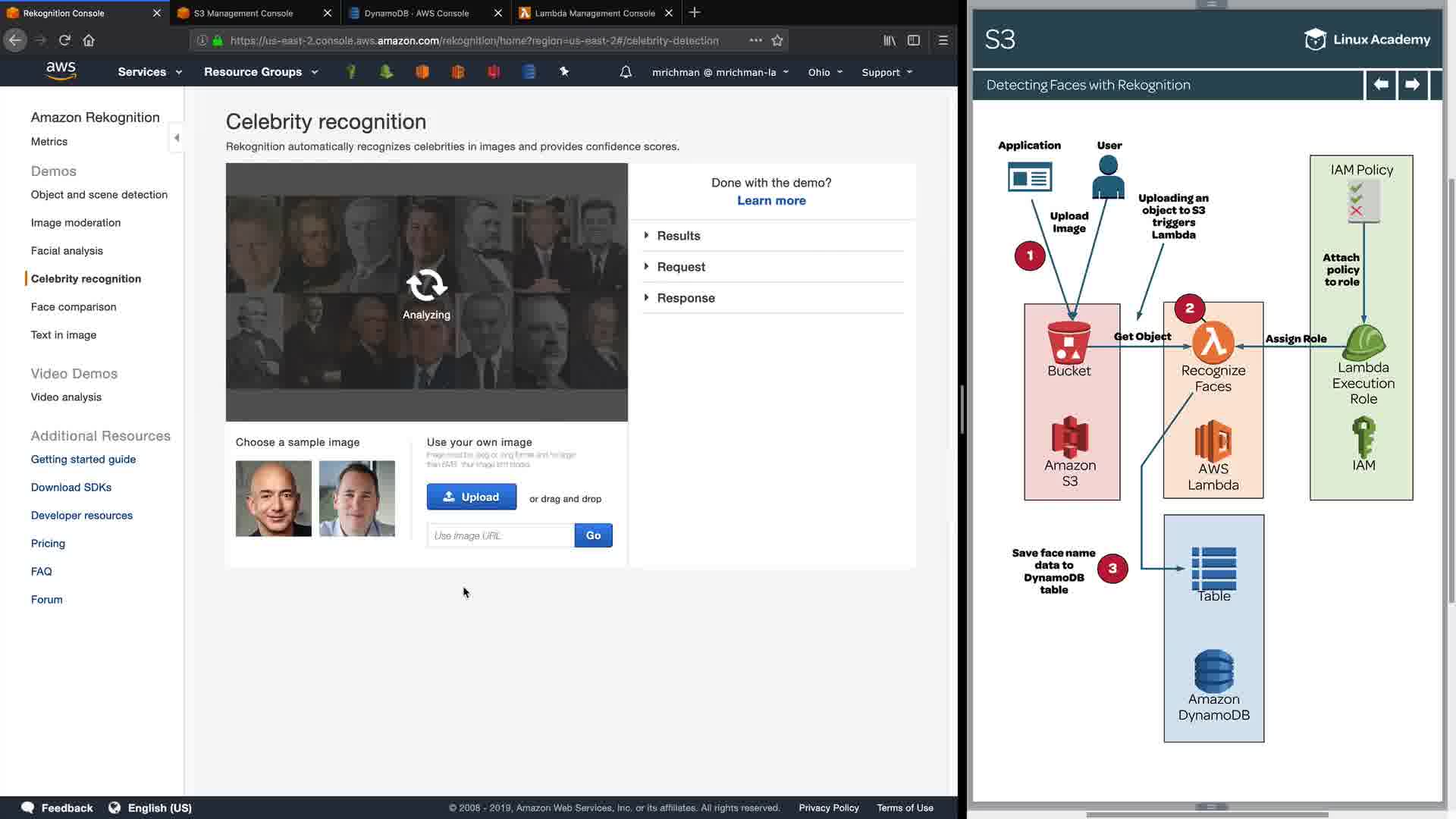Click the AWS logo home icon
This screenshot has width=1456, height=819.
click(61, 71)
